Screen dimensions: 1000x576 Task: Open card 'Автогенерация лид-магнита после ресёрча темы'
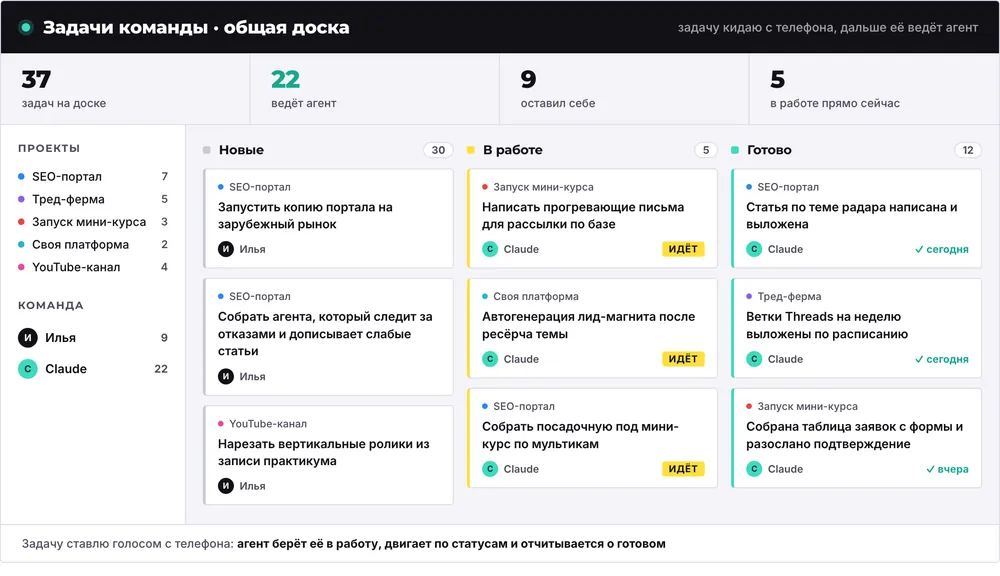[x=592, y=328]
